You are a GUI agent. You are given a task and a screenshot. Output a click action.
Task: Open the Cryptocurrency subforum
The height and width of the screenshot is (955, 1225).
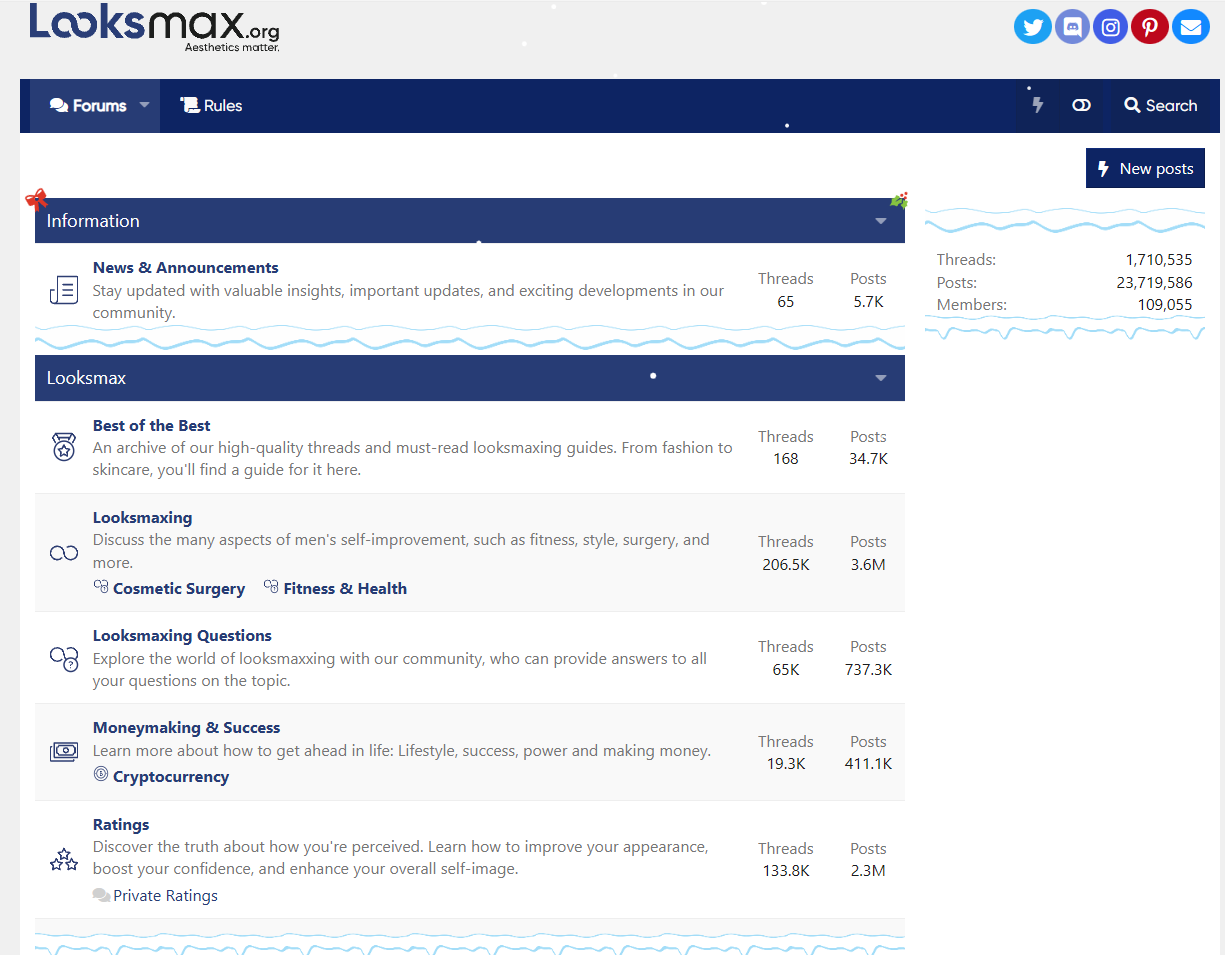(171, 776)
